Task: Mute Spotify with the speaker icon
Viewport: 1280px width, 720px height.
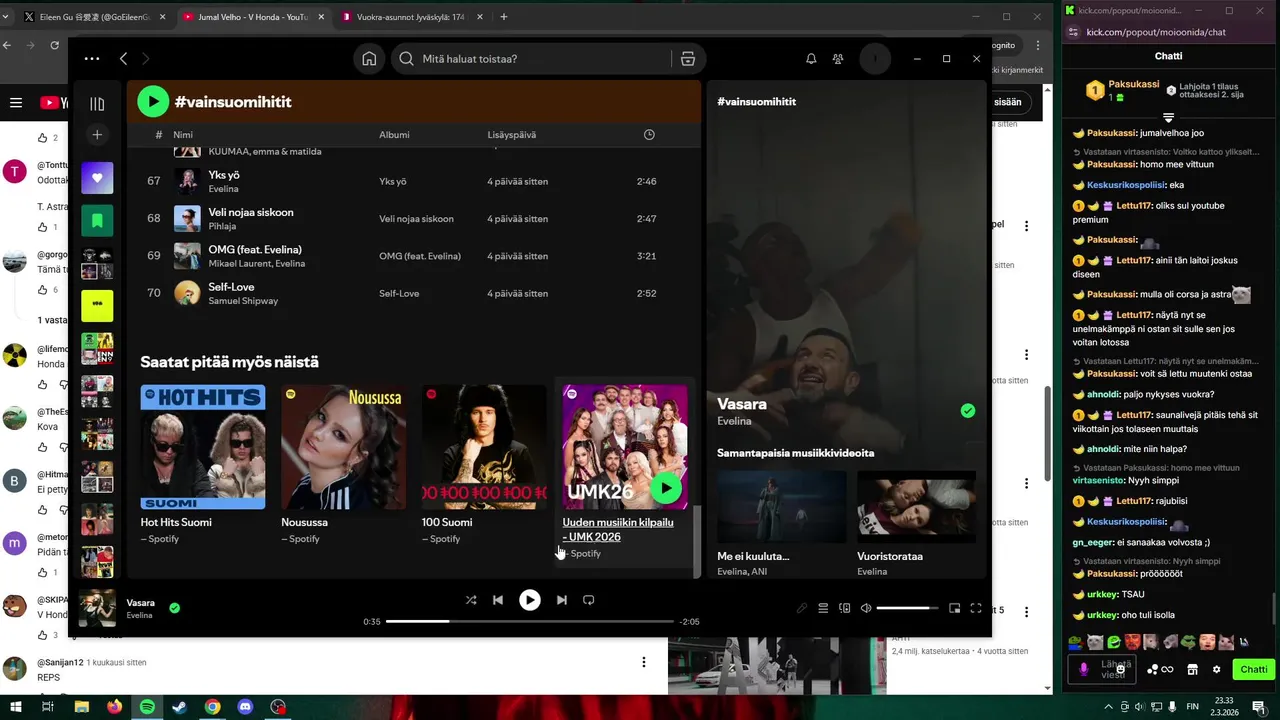Action: 866,608
